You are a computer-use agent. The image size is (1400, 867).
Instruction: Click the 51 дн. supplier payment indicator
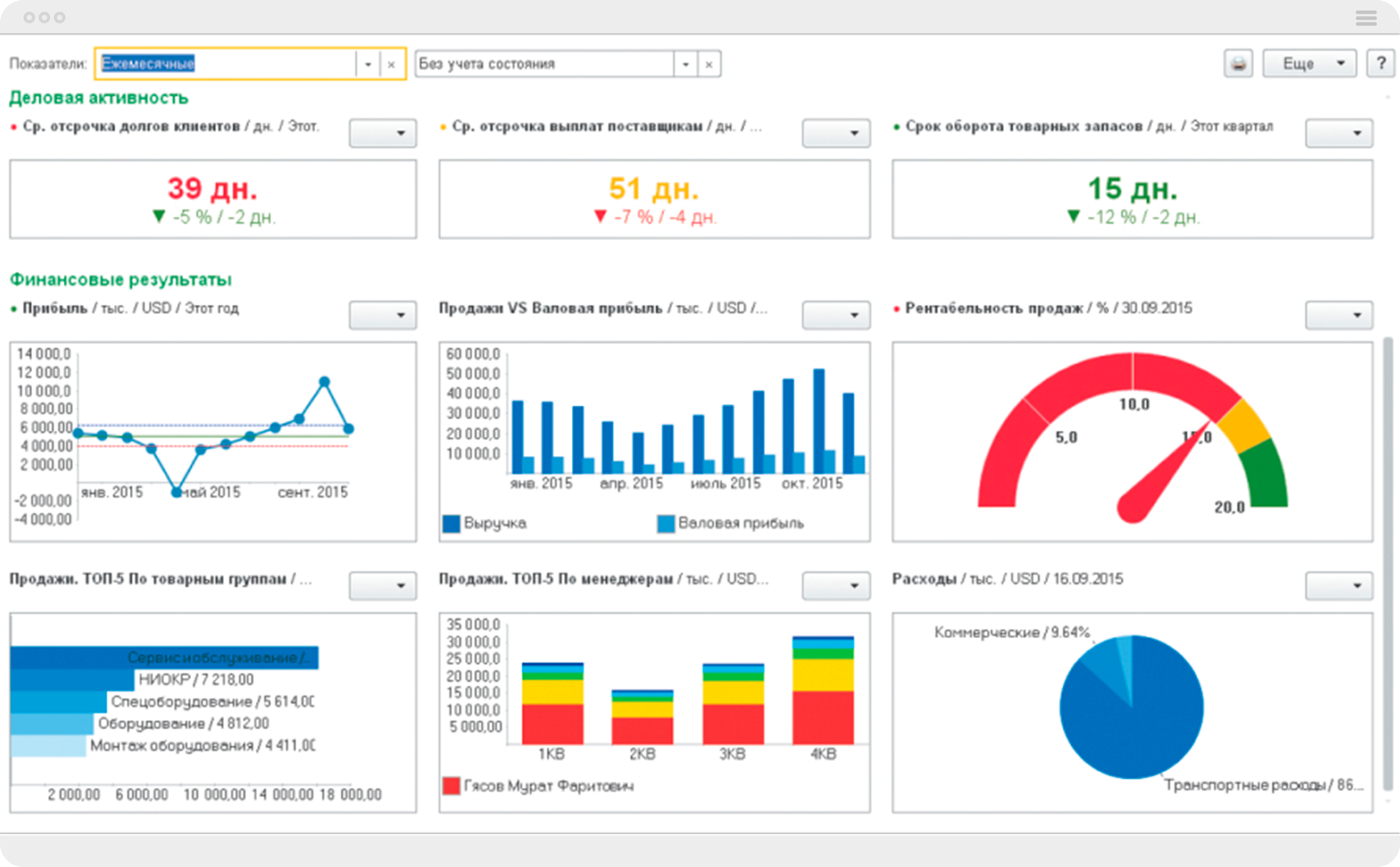click(654, 189)
